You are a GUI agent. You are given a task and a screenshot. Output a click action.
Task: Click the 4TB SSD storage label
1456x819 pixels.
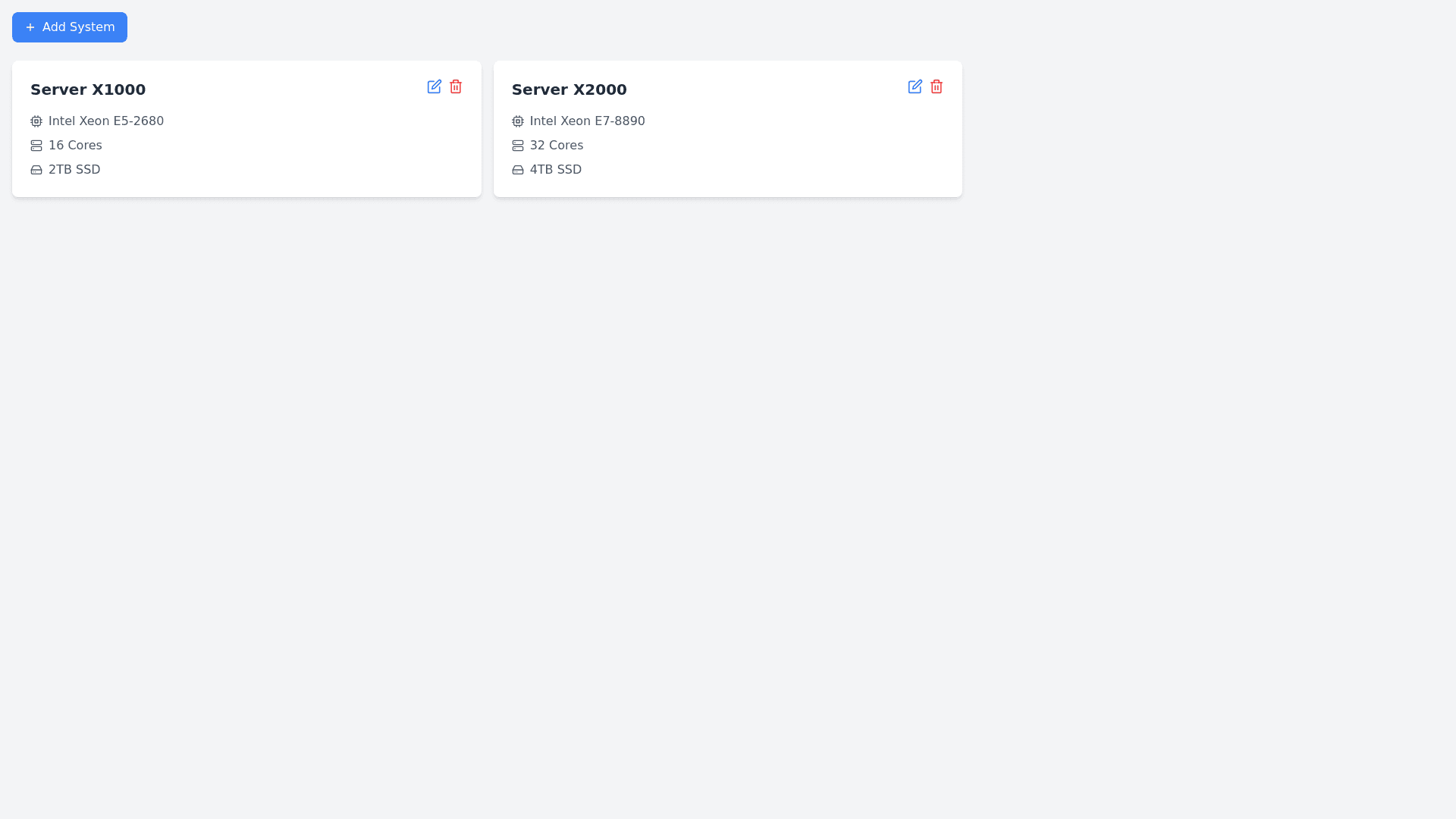pyautogui.click(x=555, y=170)
